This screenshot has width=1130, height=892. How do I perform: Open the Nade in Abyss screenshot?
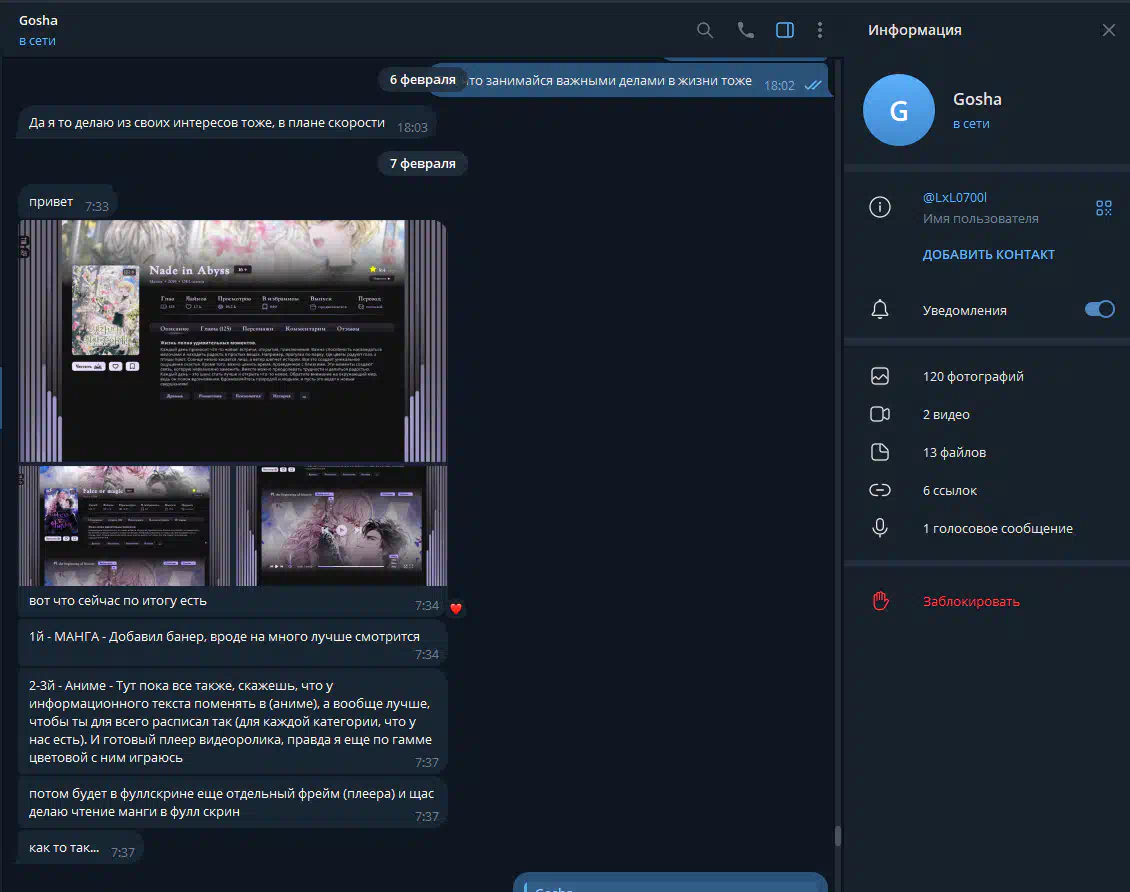click(233, 341)
